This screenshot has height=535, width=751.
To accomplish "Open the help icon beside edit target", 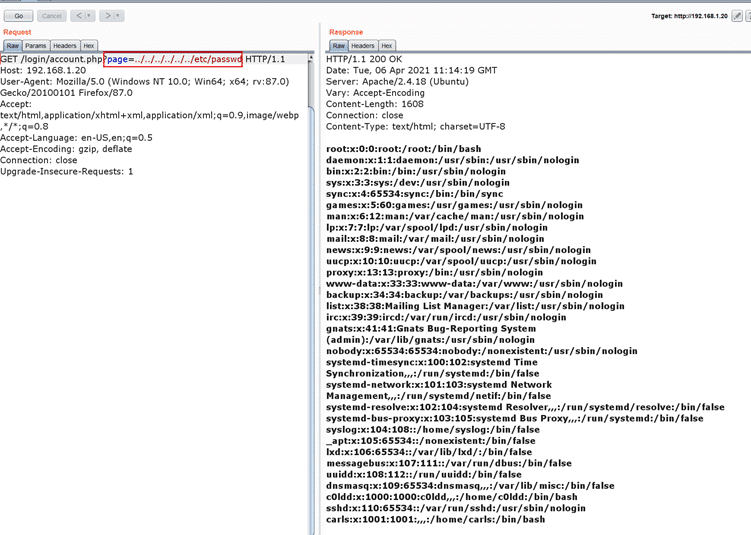I will (x=746, y=16).
